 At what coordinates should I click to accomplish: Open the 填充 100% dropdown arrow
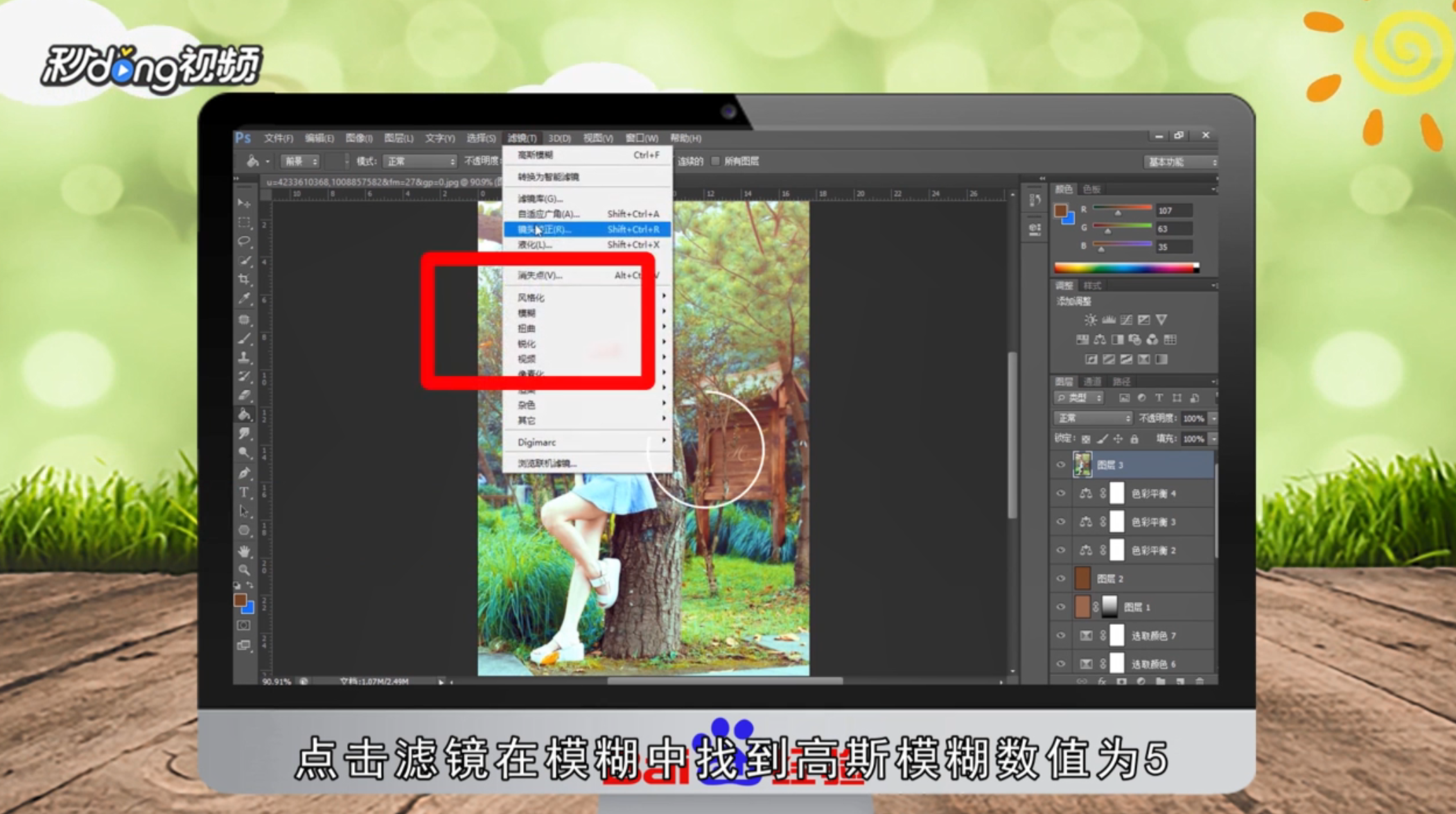click(1213, 440)
